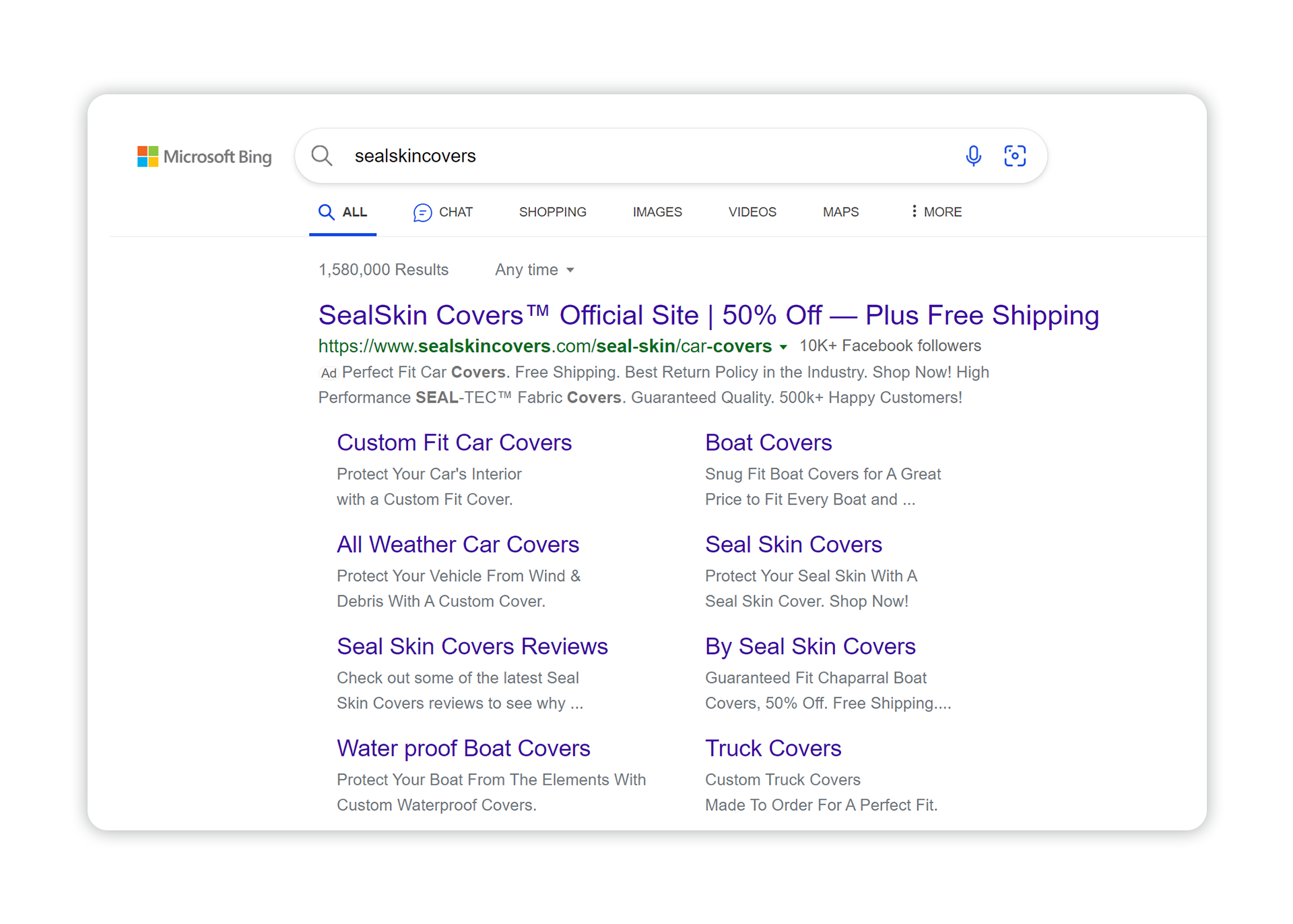Expand the caret next to the sealskincovers URL

pyautogui.click(x=783, y=348)
